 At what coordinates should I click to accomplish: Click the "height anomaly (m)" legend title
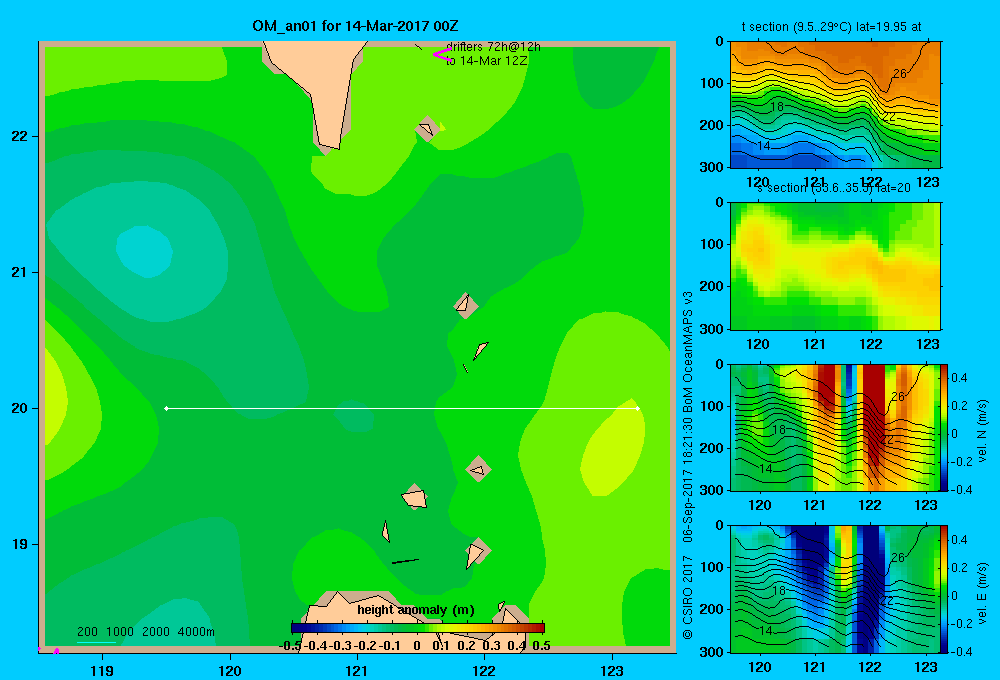click(416, 610)
